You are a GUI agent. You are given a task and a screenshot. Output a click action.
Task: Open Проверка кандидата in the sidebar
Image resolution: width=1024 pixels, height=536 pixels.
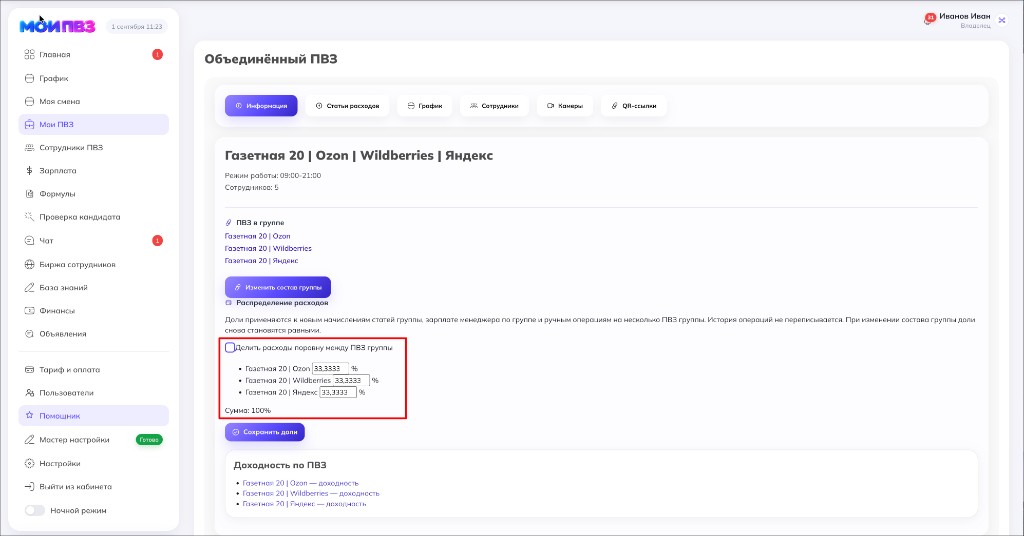[x=93, y=217]
